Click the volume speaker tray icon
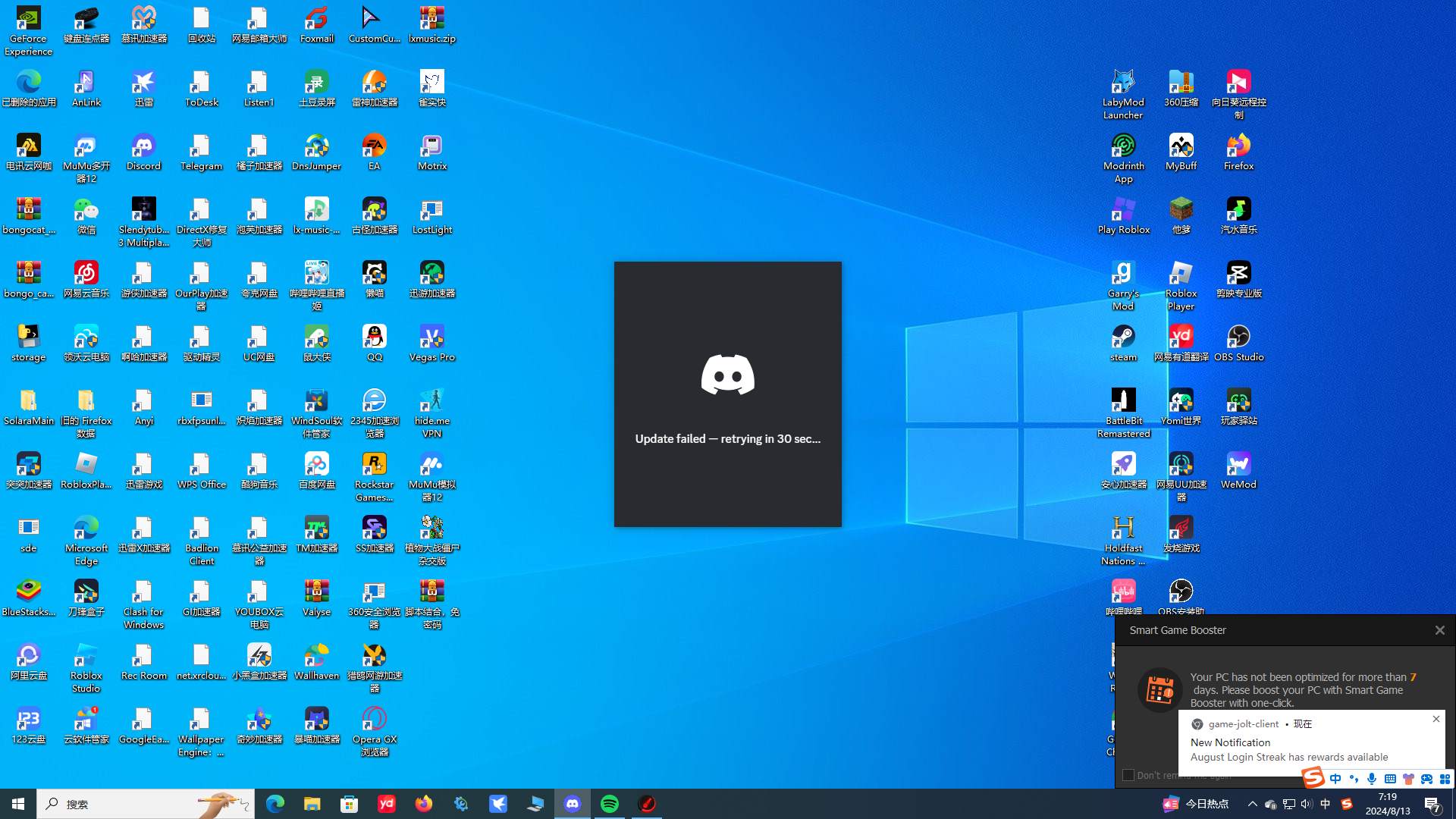Viewport: 1456px width, 819px height. tap(1307, 804)
